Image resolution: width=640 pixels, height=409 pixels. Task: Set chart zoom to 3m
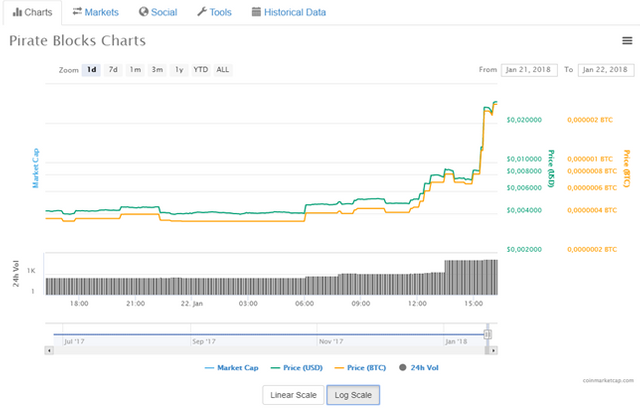[157, 70]
